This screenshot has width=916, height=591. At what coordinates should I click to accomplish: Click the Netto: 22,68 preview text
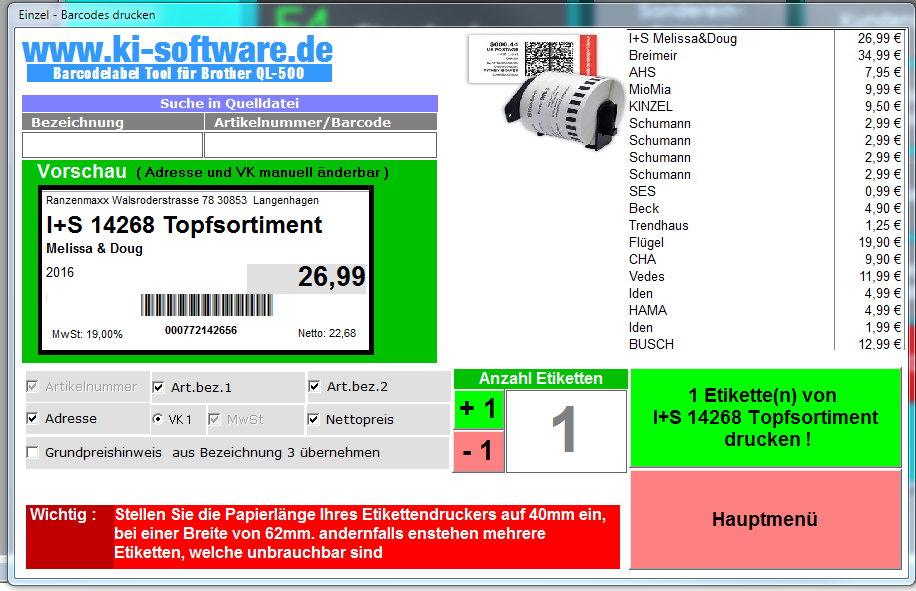click(327, 333)
